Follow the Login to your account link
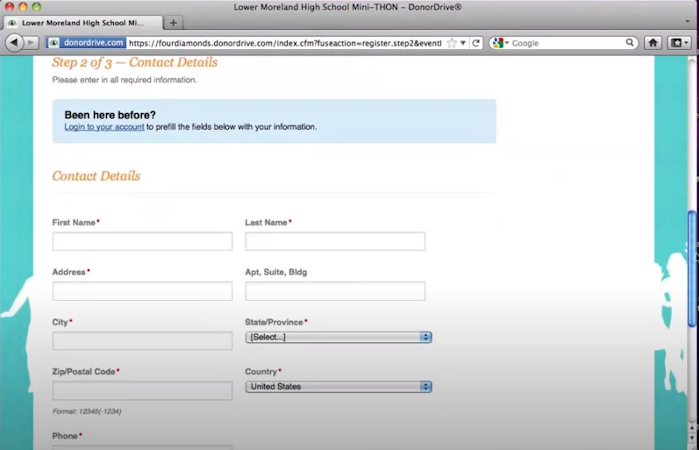 (x=104, y=127)
